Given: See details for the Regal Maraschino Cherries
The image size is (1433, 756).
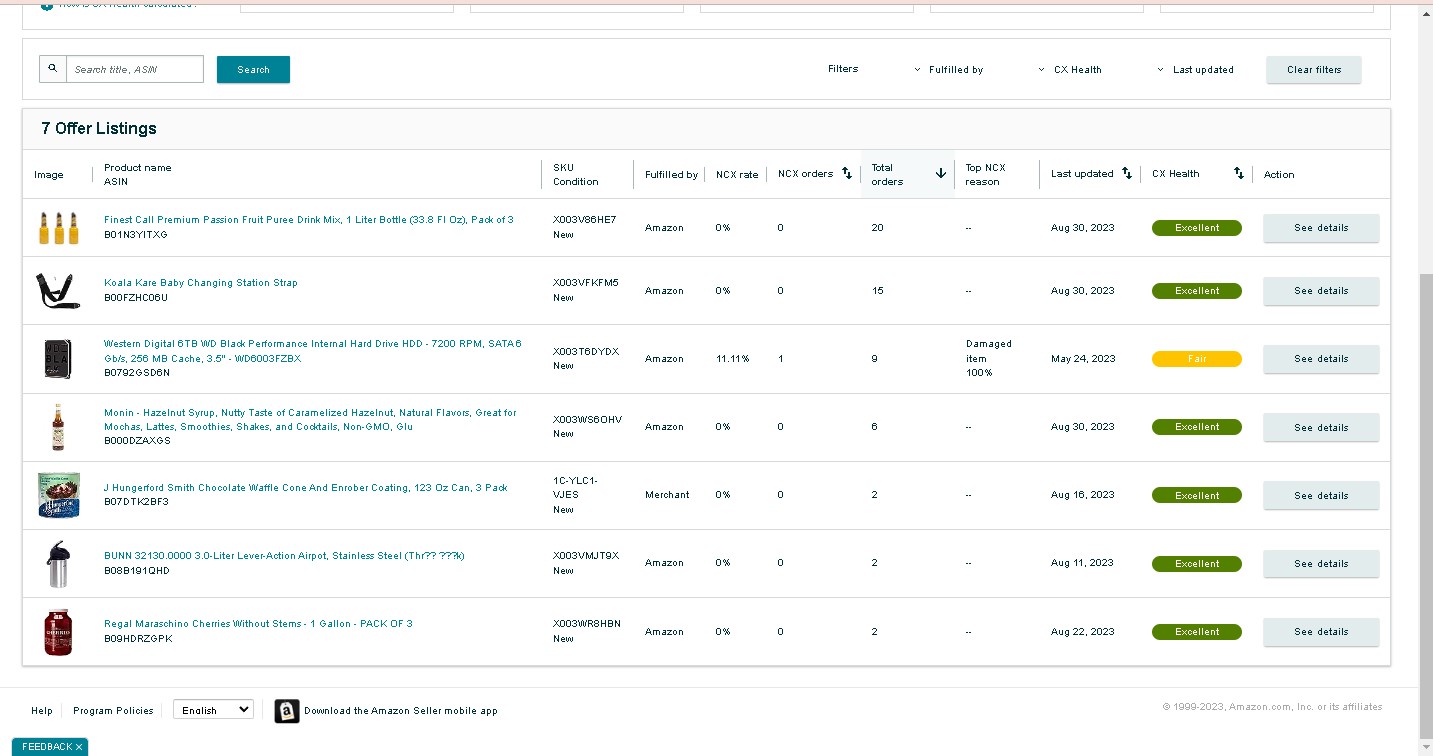Looking at the screenshot, I should [1321, 632].
